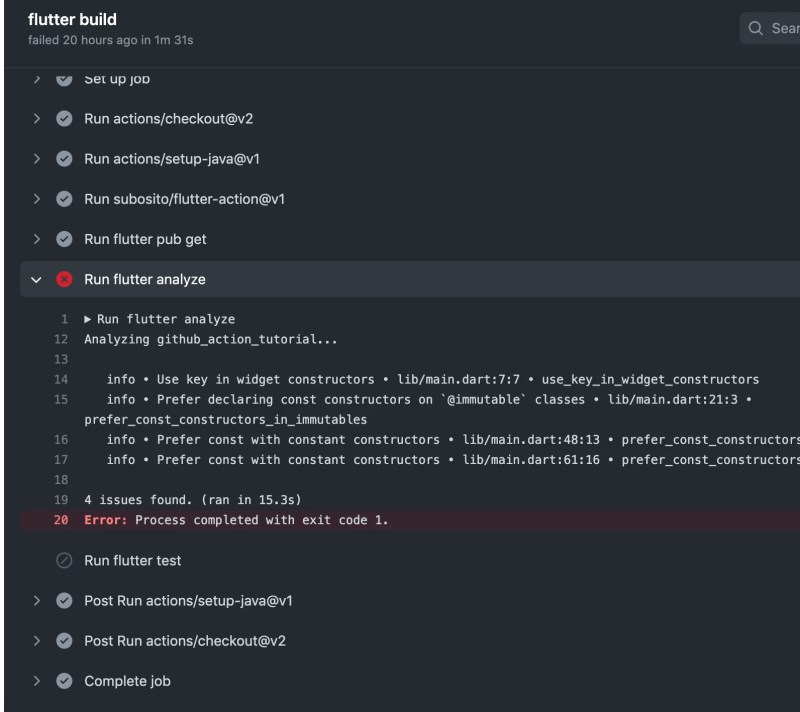Click the success checkmark beside Post Run actions/checkout@v2
The width and height of the screenshot is (800, 712).
point(64,641)
